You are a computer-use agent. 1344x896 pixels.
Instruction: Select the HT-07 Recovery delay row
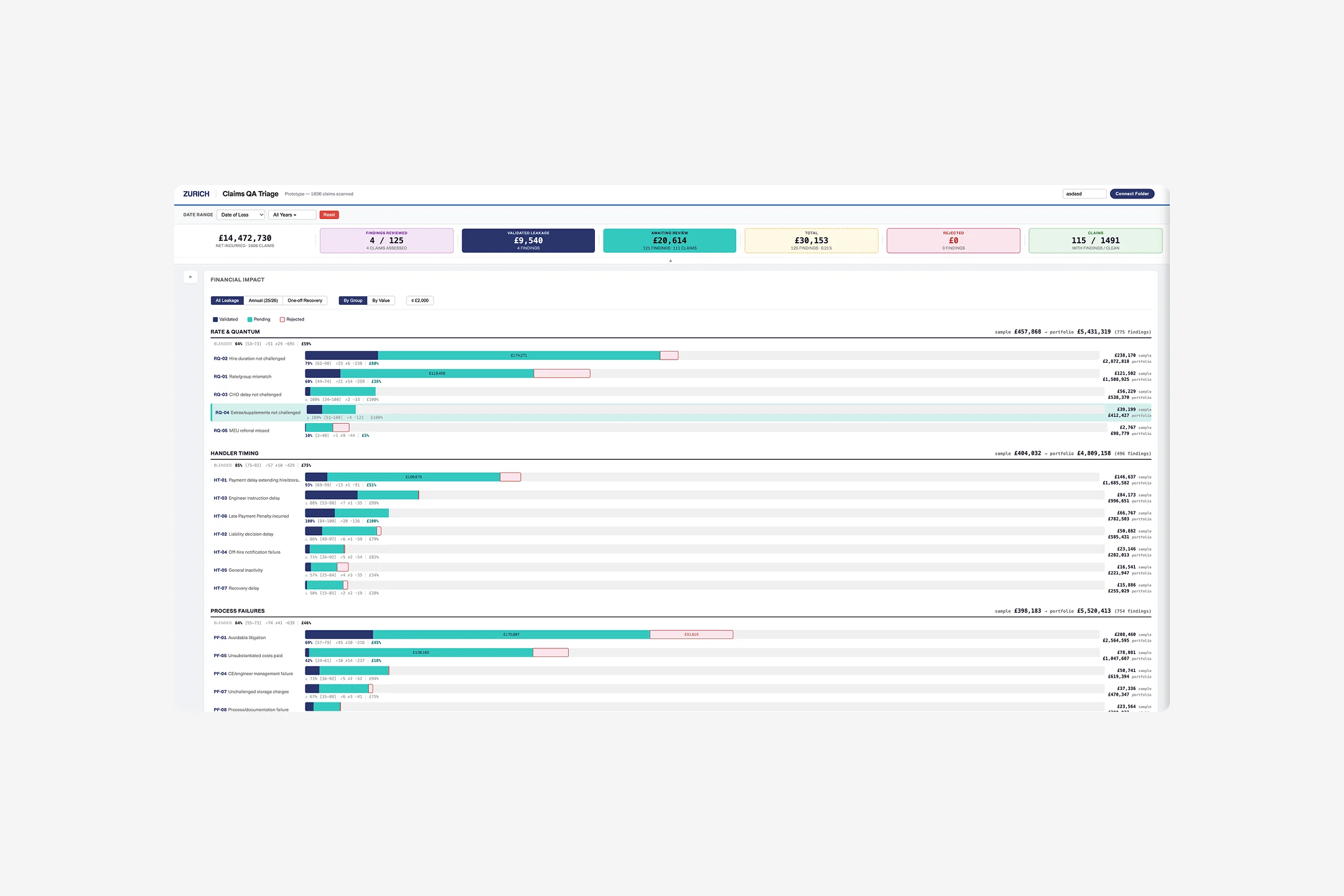(681, 589)
